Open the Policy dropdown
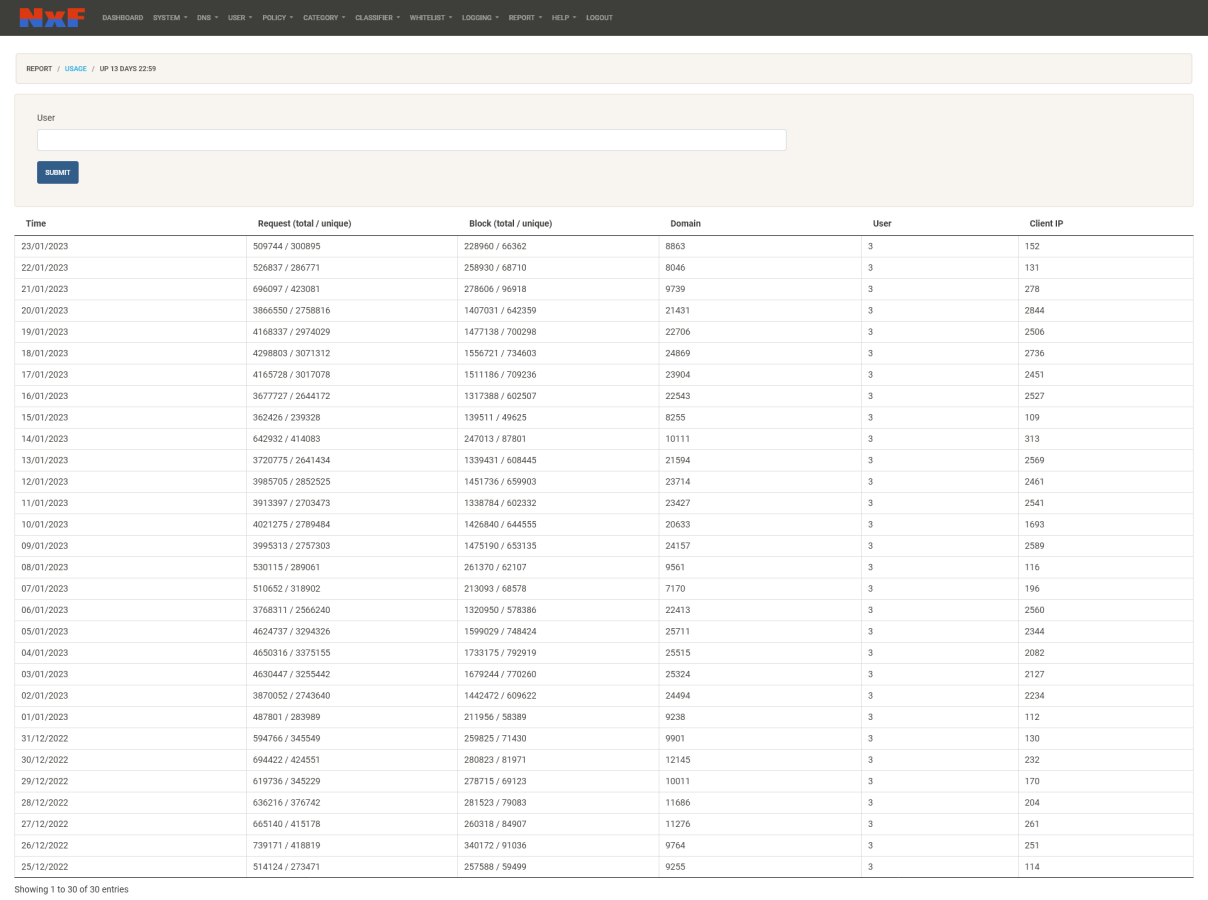This screenshot has width=1208, height=900. tap(277, 18)
